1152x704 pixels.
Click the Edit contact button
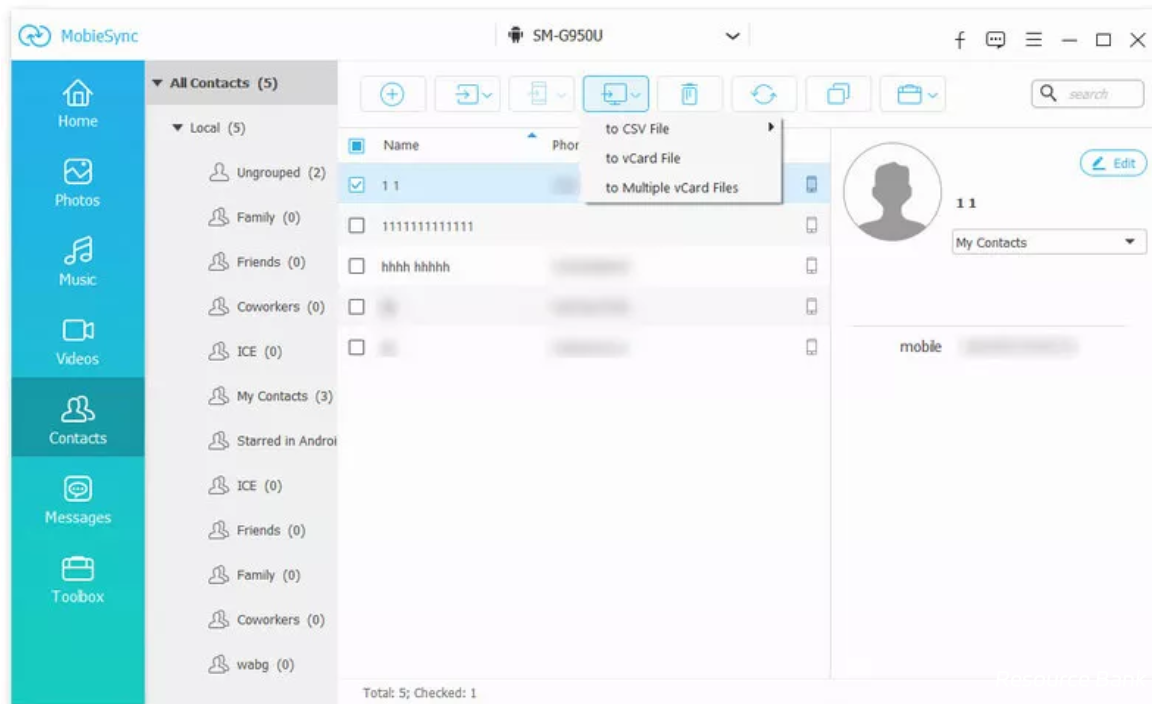click(1113, 163)
